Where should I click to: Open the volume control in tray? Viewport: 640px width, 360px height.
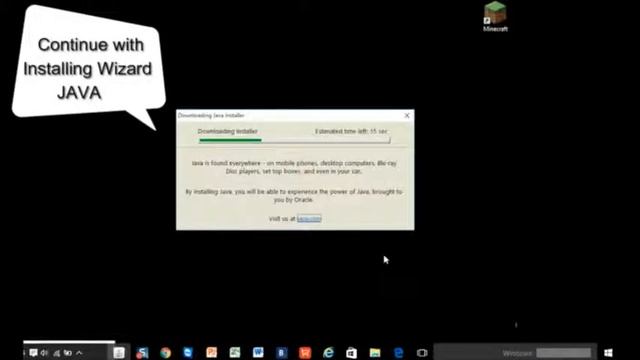(44, 353)
